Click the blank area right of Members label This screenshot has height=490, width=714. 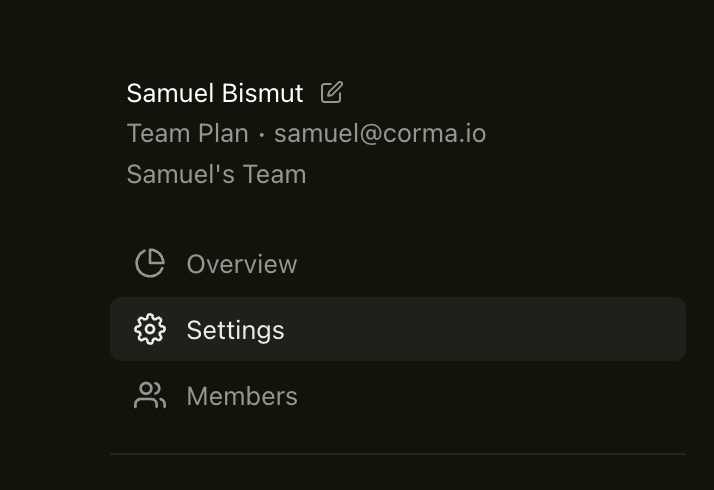500,396
